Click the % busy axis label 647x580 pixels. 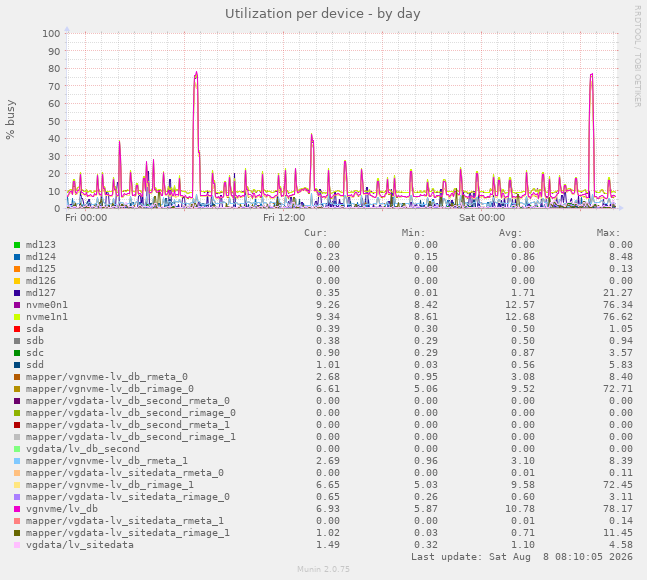pos(10,120)
